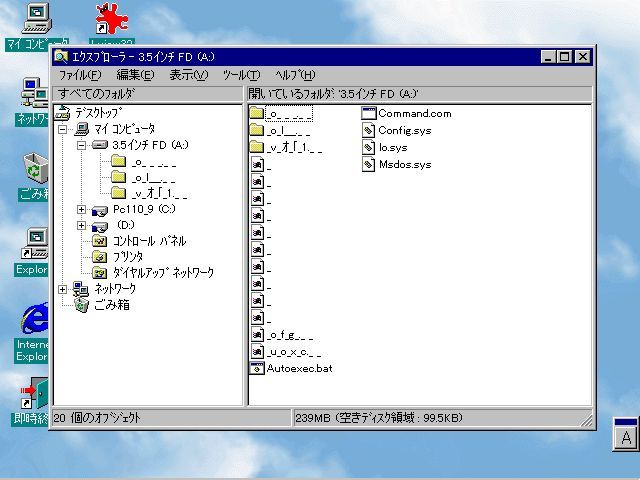The height and width of the screenshot is (480, 640).
Task: Open コントロール パネル folder icon in tree
Action: tap(100, 241)
